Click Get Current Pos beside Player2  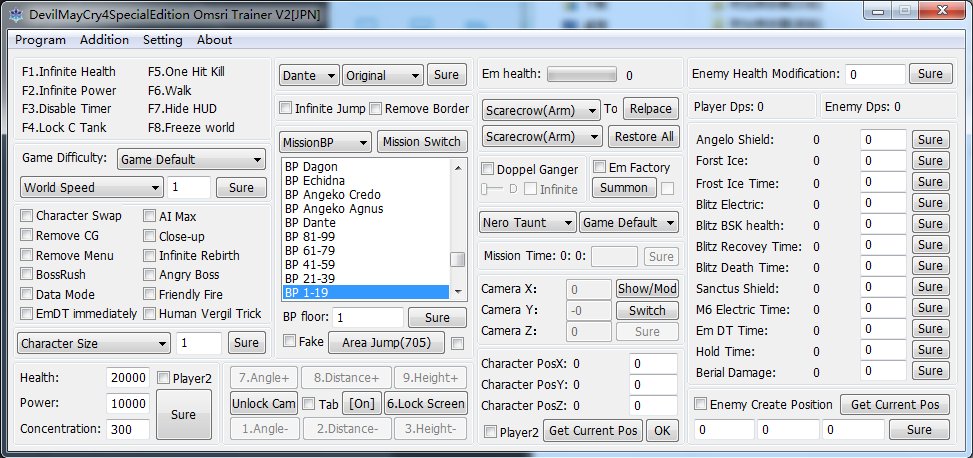(593, 431)
